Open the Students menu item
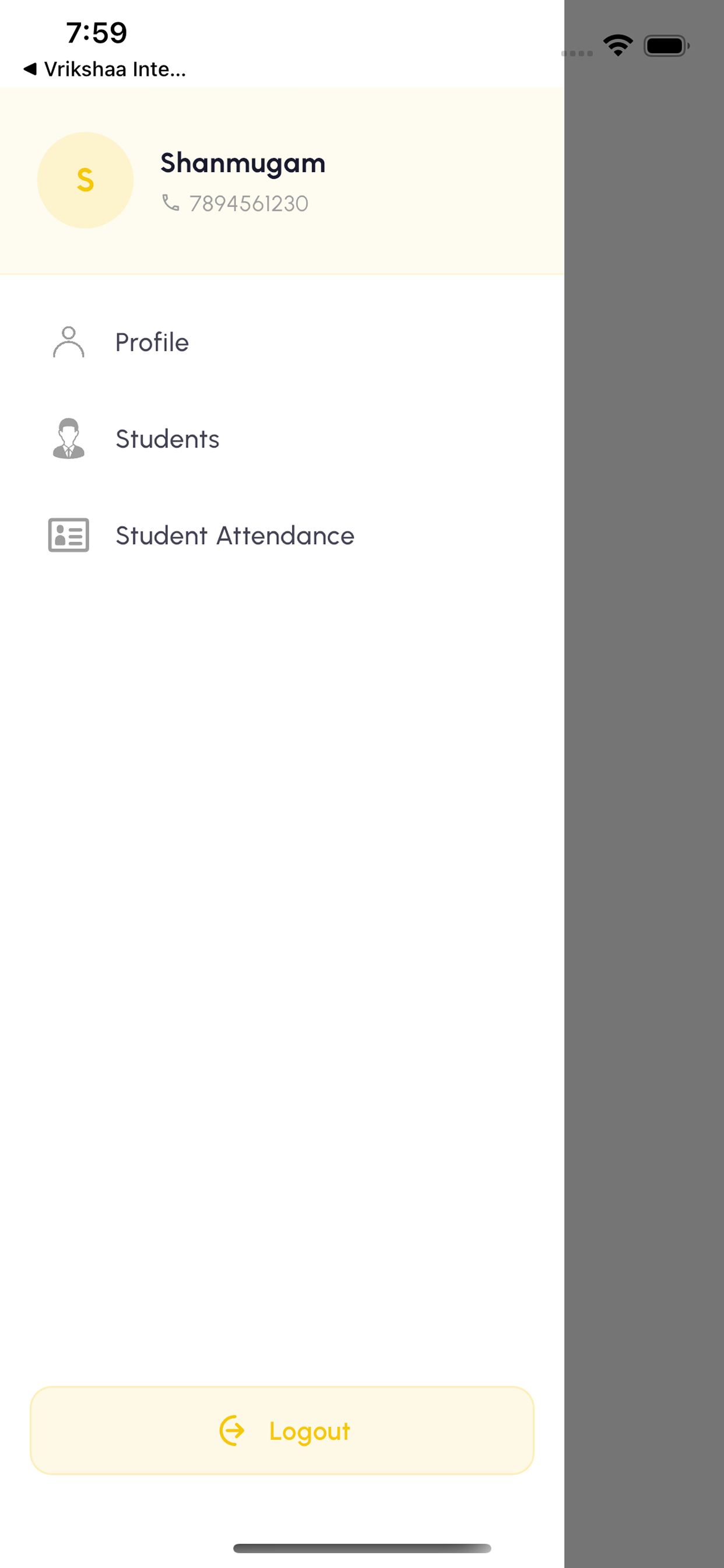 click(x=282, y=438)
